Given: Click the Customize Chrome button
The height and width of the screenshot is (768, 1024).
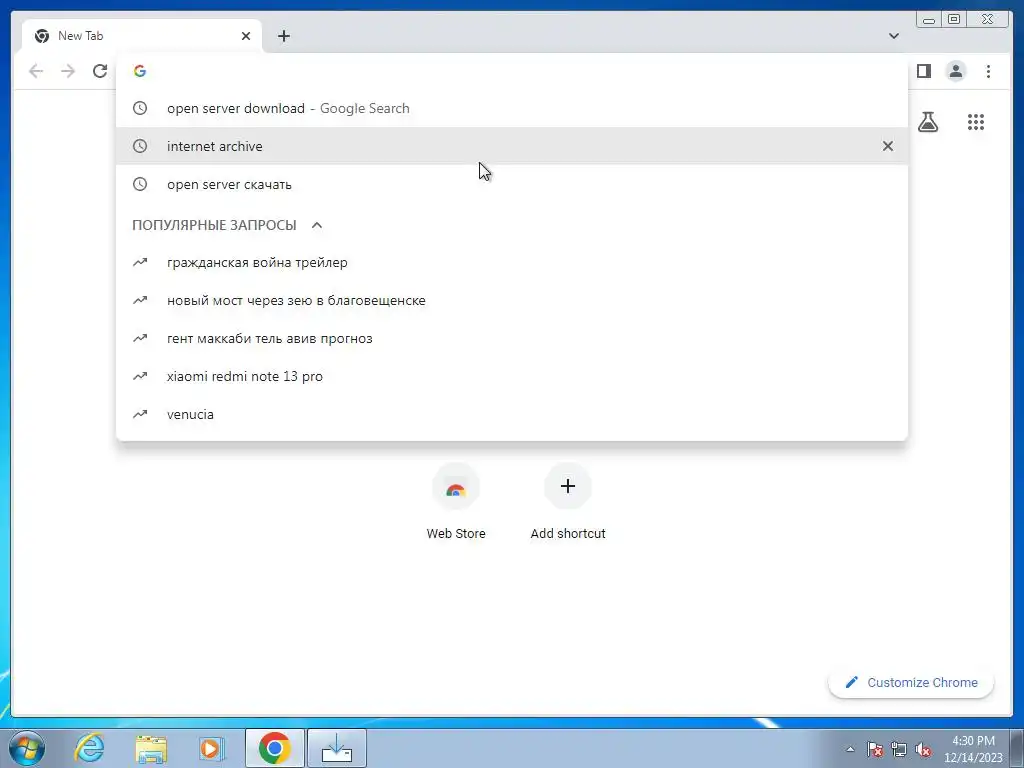Looking at the screenshot, I should [x=911, y=682].
